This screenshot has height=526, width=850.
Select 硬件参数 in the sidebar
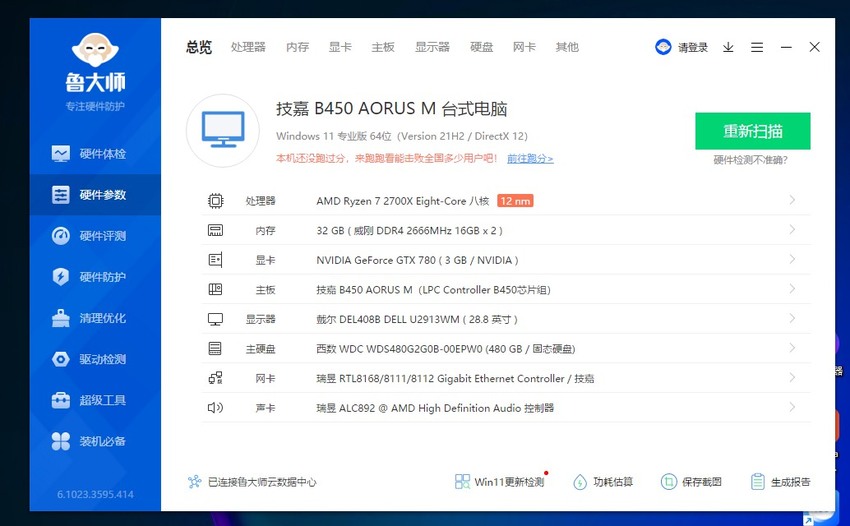point(95,195)
